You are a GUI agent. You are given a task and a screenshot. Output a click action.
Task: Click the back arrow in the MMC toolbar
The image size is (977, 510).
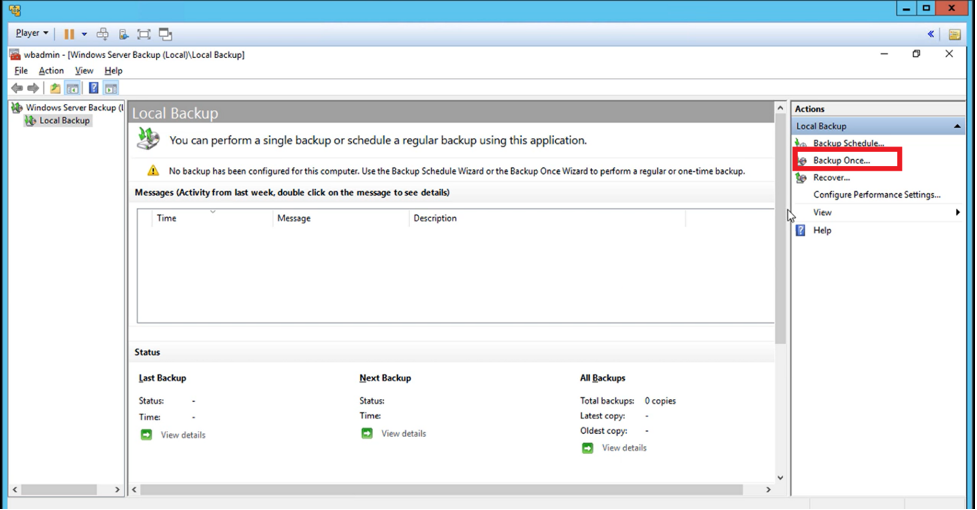tap(16, 88)
